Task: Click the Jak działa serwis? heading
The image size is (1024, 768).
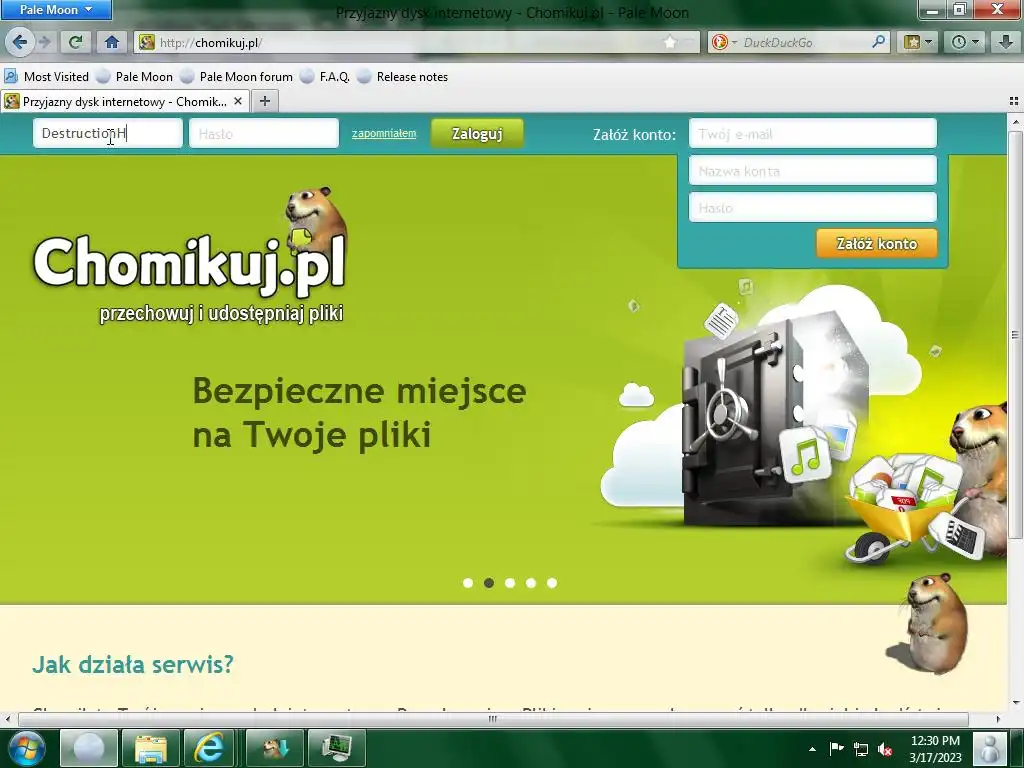Action: click(133, 664)
